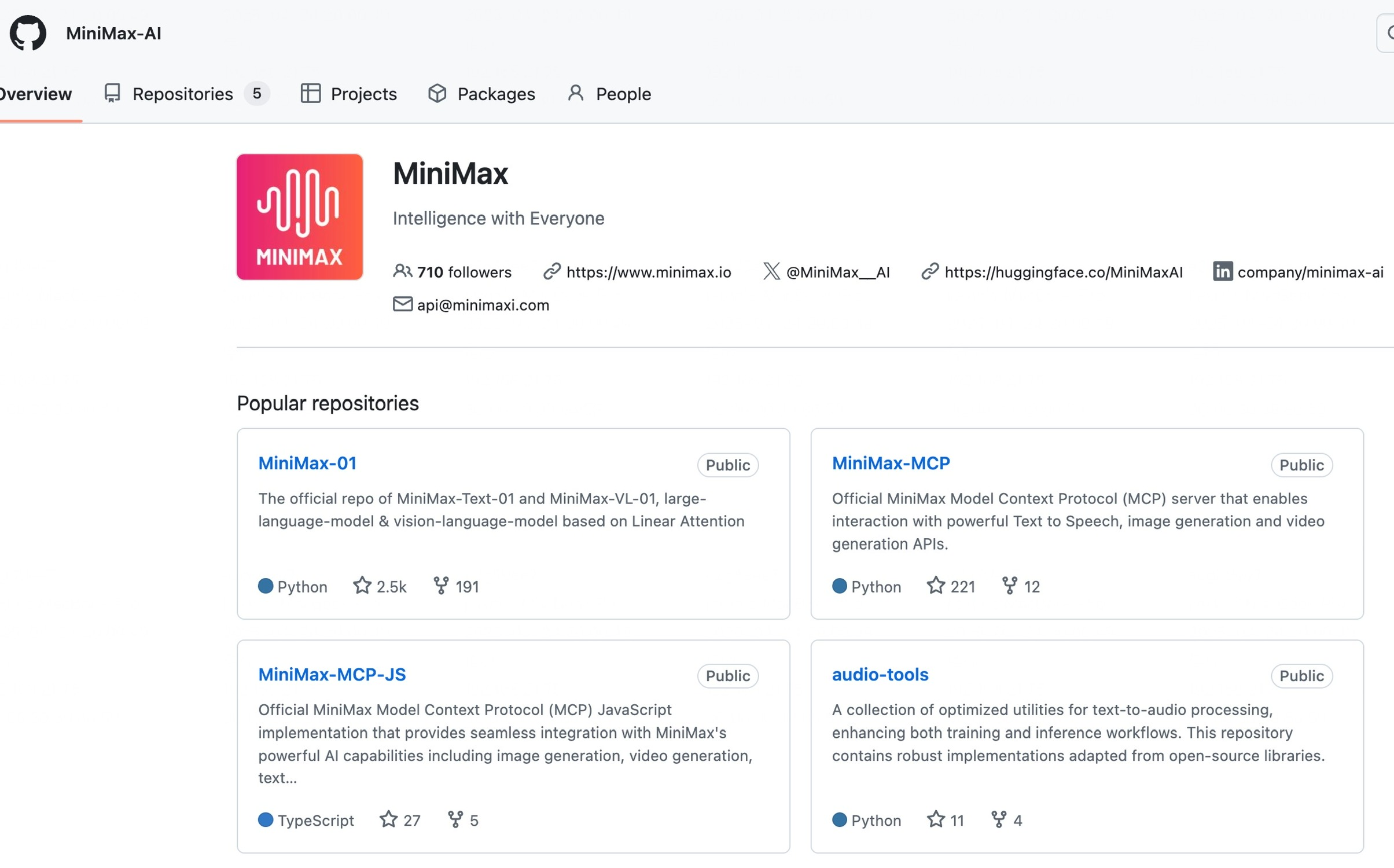Click the GitHub octocat logo
The image size is (1394, 868).
pos(28,33)
